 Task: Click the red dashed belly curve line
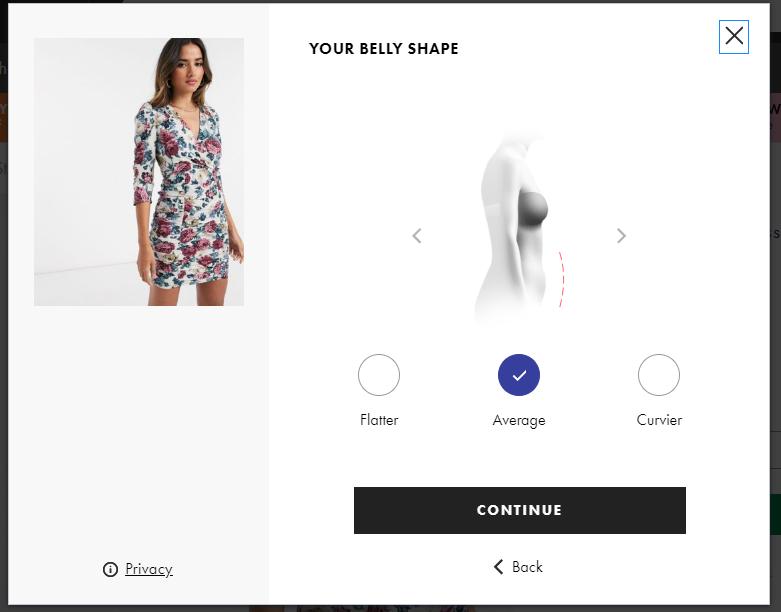click(561, 279)
